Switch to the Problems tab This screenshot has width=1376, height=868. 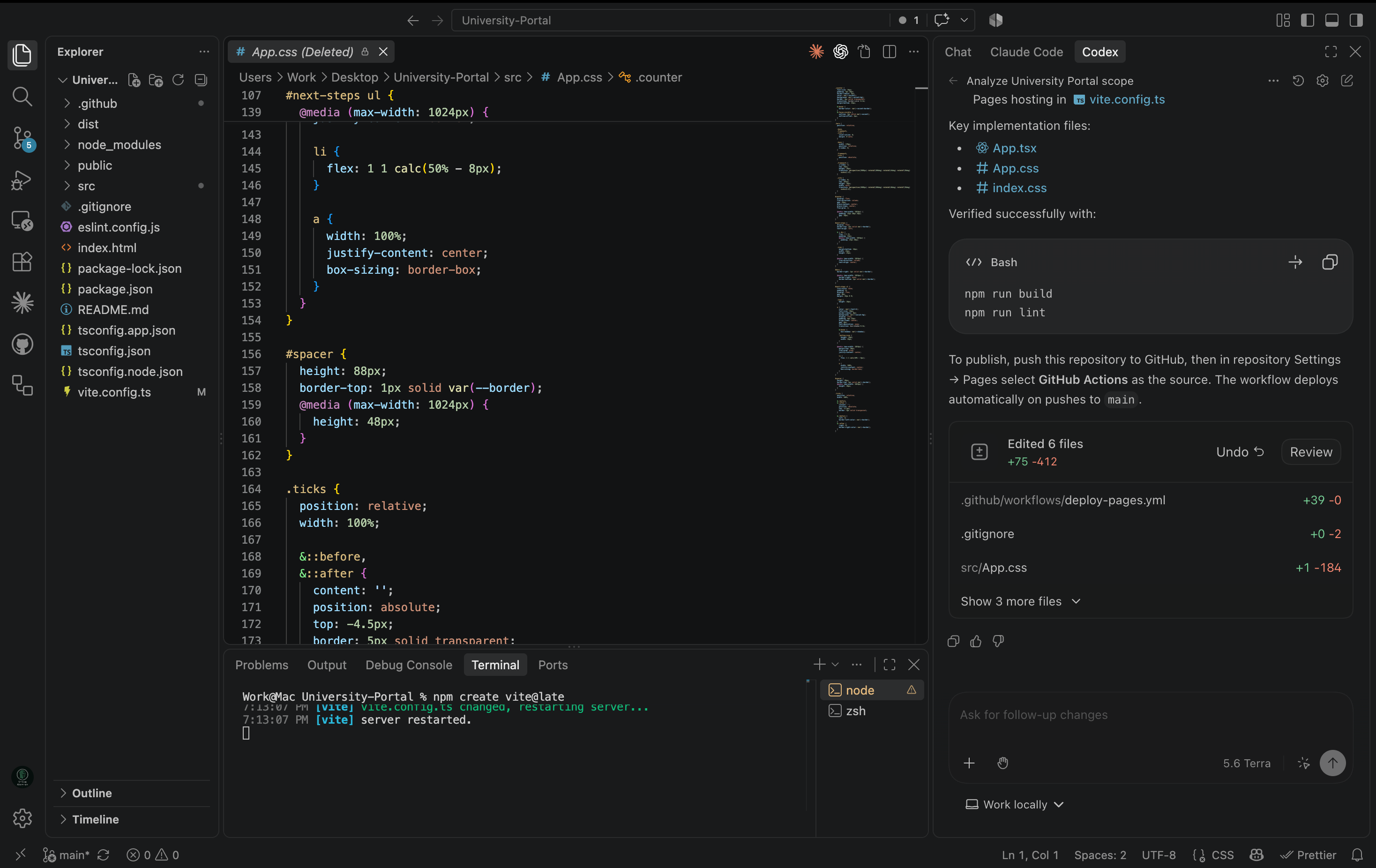[x=262, y=665]
